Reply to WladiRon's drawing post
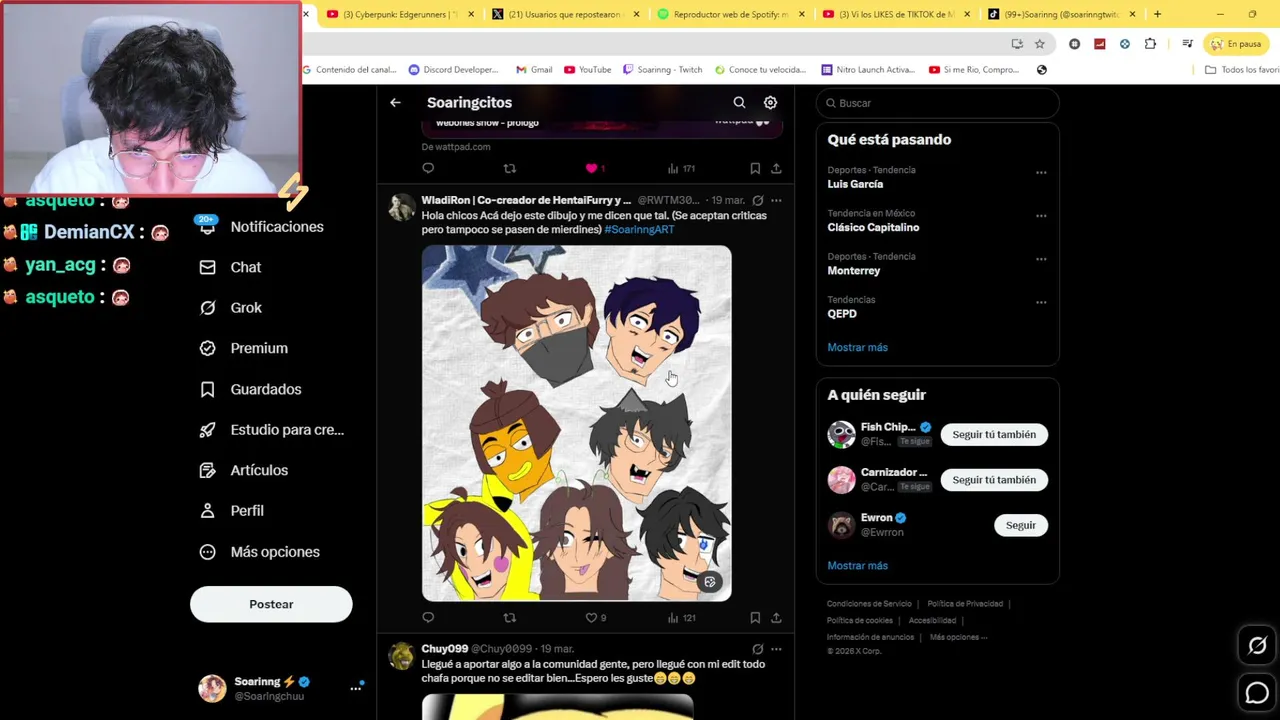The width and height of the screenshot is (1280, 720). [428, 618]
